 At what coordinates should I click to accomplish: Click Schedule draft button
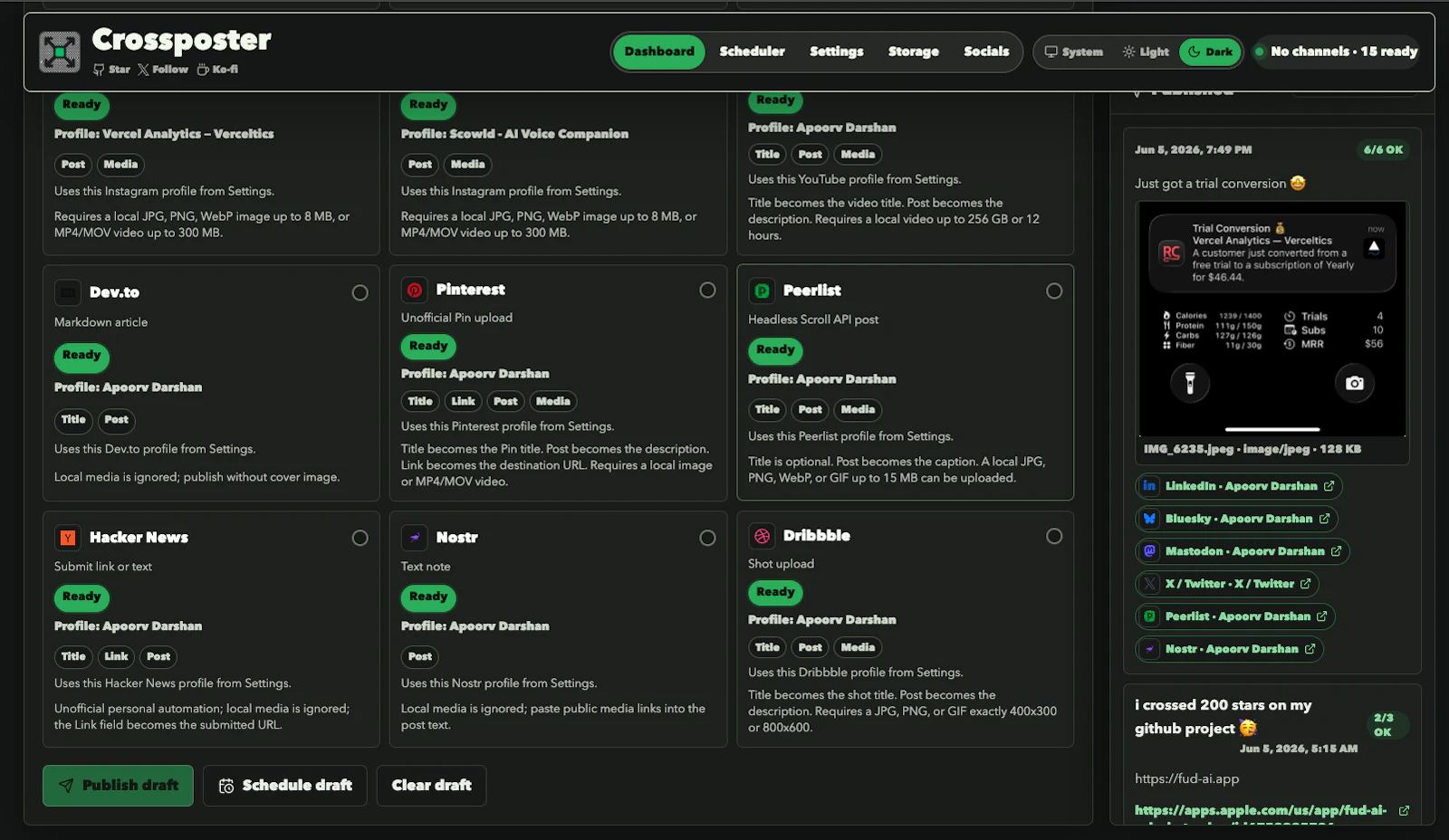[284, 786]
